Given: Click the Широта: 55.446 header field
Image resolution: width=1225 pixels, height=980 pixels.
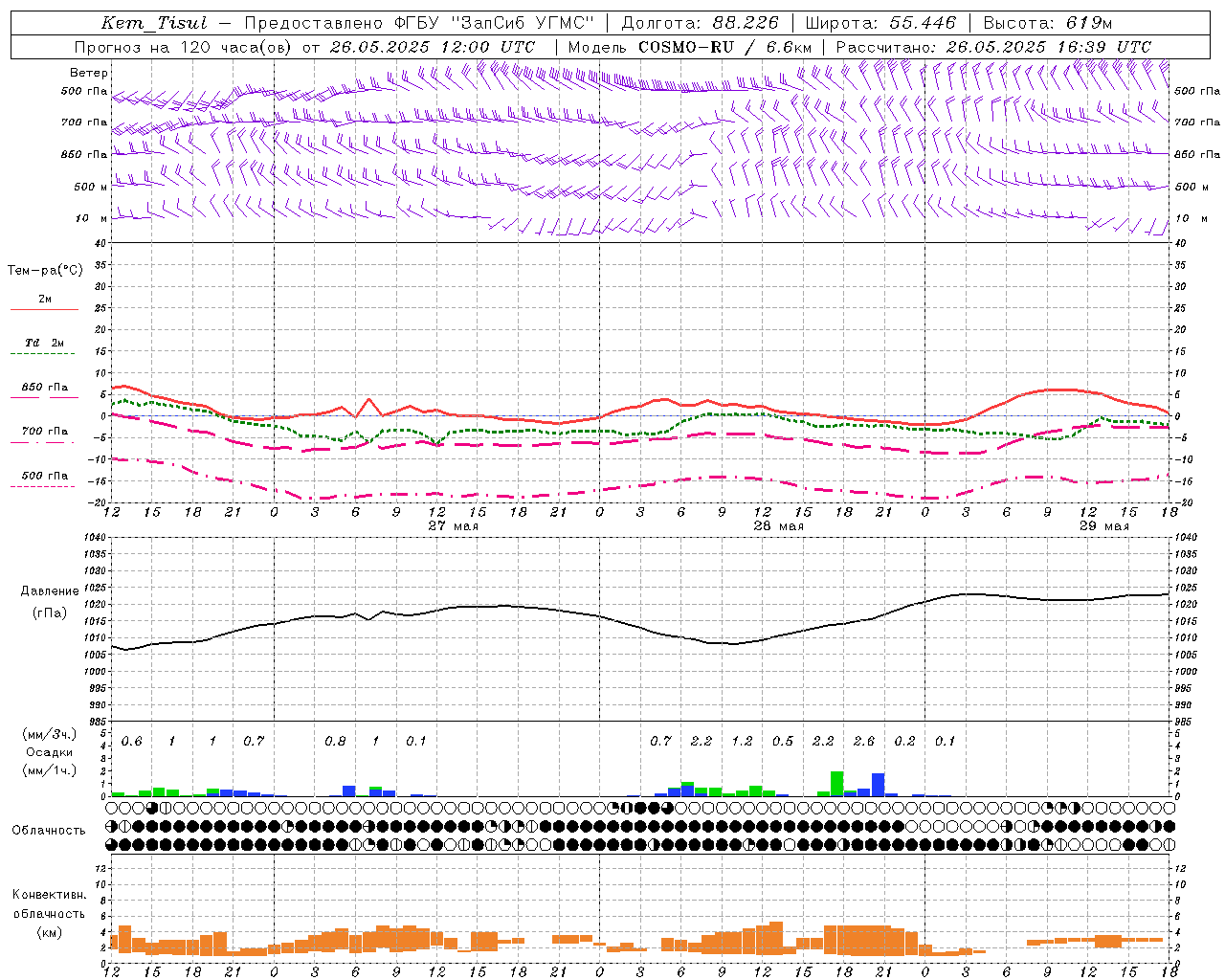Looking at the screenshot, I should [880, 23].
